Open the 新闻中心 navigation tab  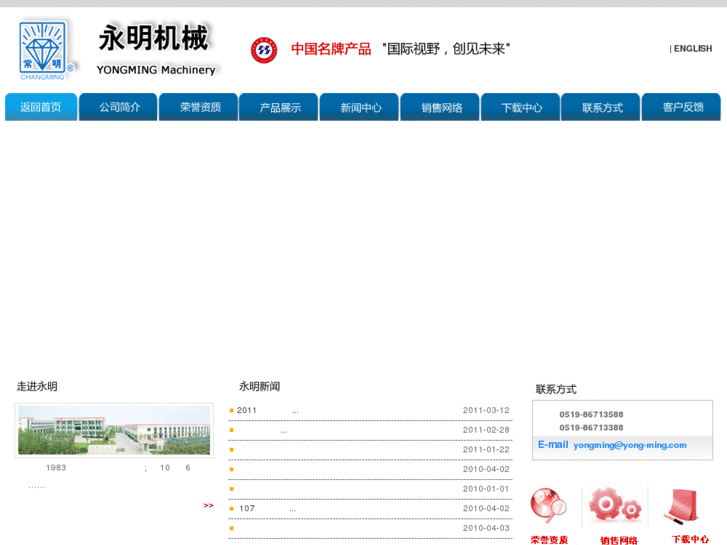pyautogui.click(x=359, y=107)
